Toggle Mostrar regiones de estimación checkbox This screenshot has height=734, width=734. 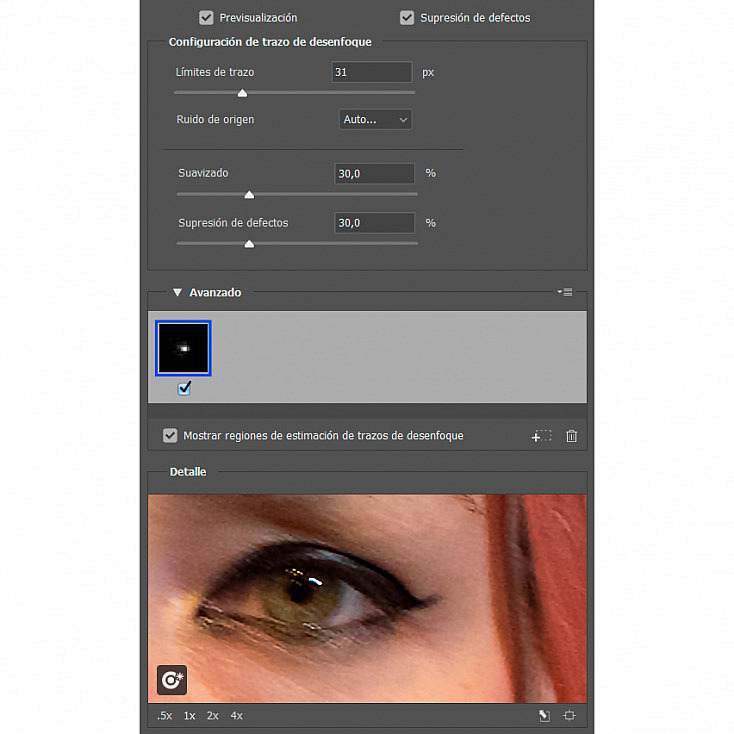point(170,435)
